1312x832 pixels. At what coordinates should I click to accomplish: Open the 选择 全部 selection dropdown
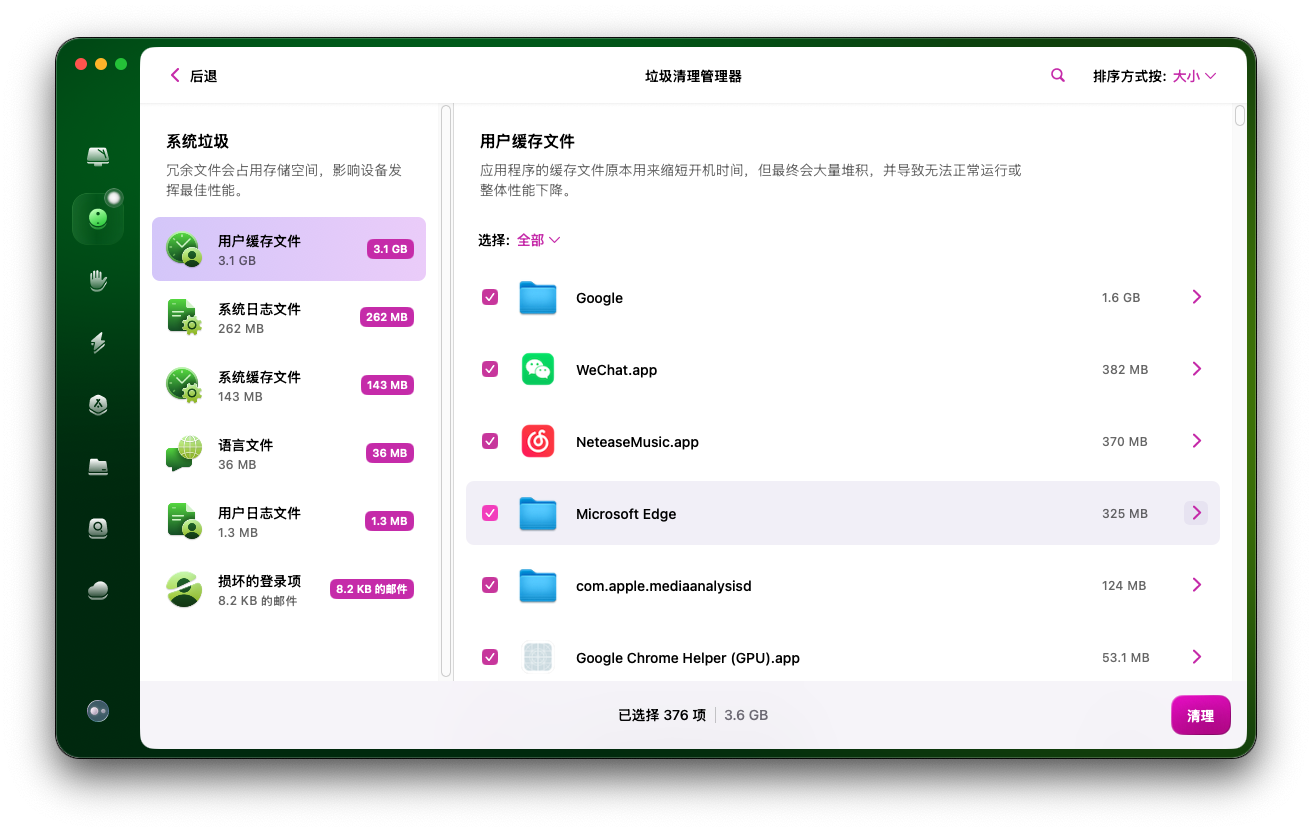pyautogui.click(x=538, y=240)
